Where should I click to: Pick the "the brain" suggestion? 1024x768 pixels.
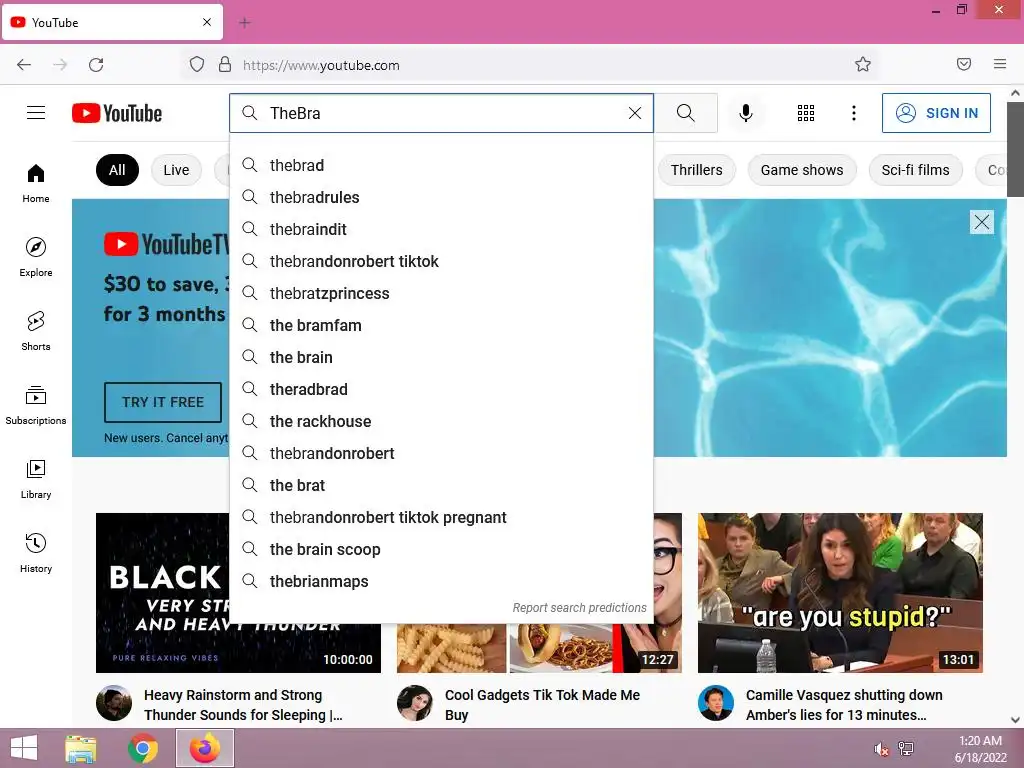pyautogui.click(x=441, y=357)
